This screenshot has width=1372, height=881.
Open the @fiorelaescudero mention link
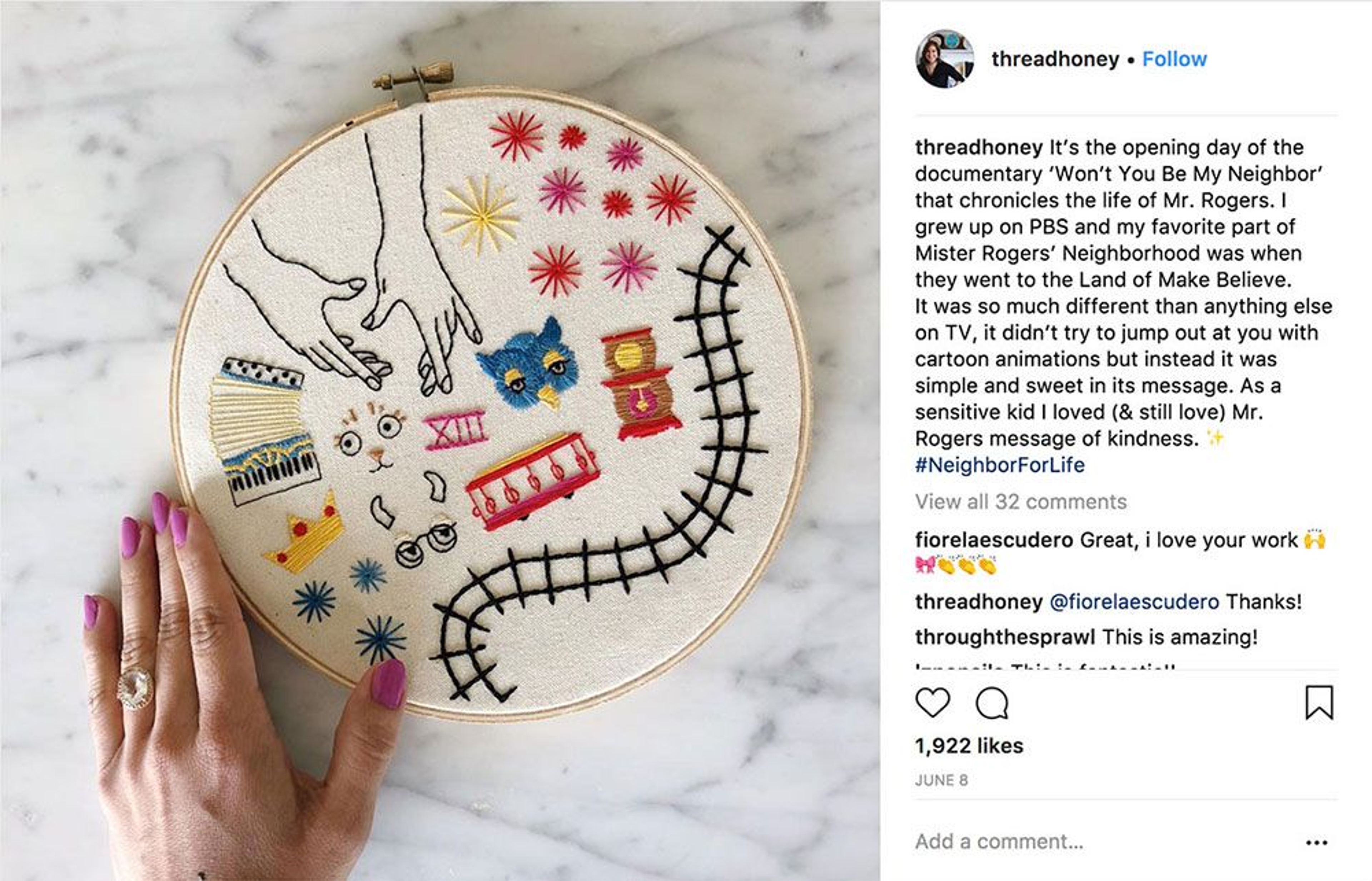[x=1134, y=602]
